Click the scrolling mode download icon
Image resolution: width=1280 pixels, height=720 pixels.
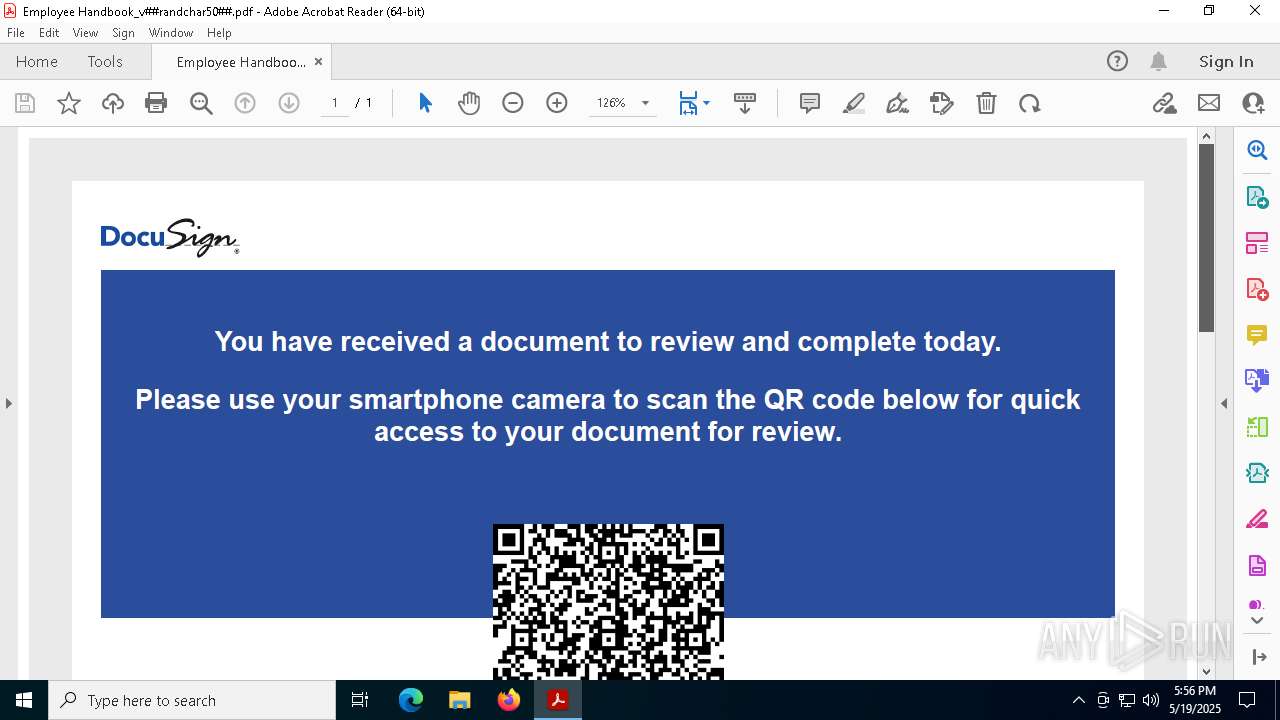(x=745, y=103)
